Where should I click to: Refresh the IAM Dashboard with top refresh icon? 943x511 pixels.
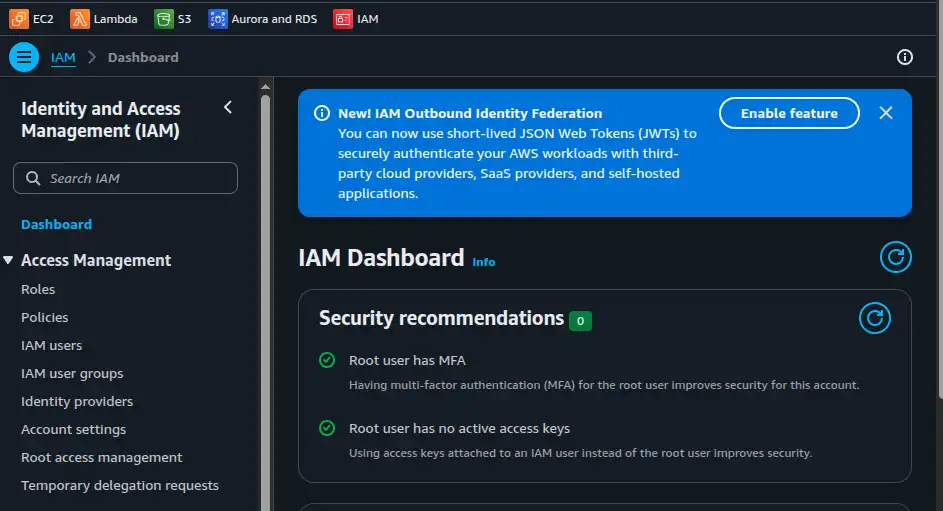895,257
